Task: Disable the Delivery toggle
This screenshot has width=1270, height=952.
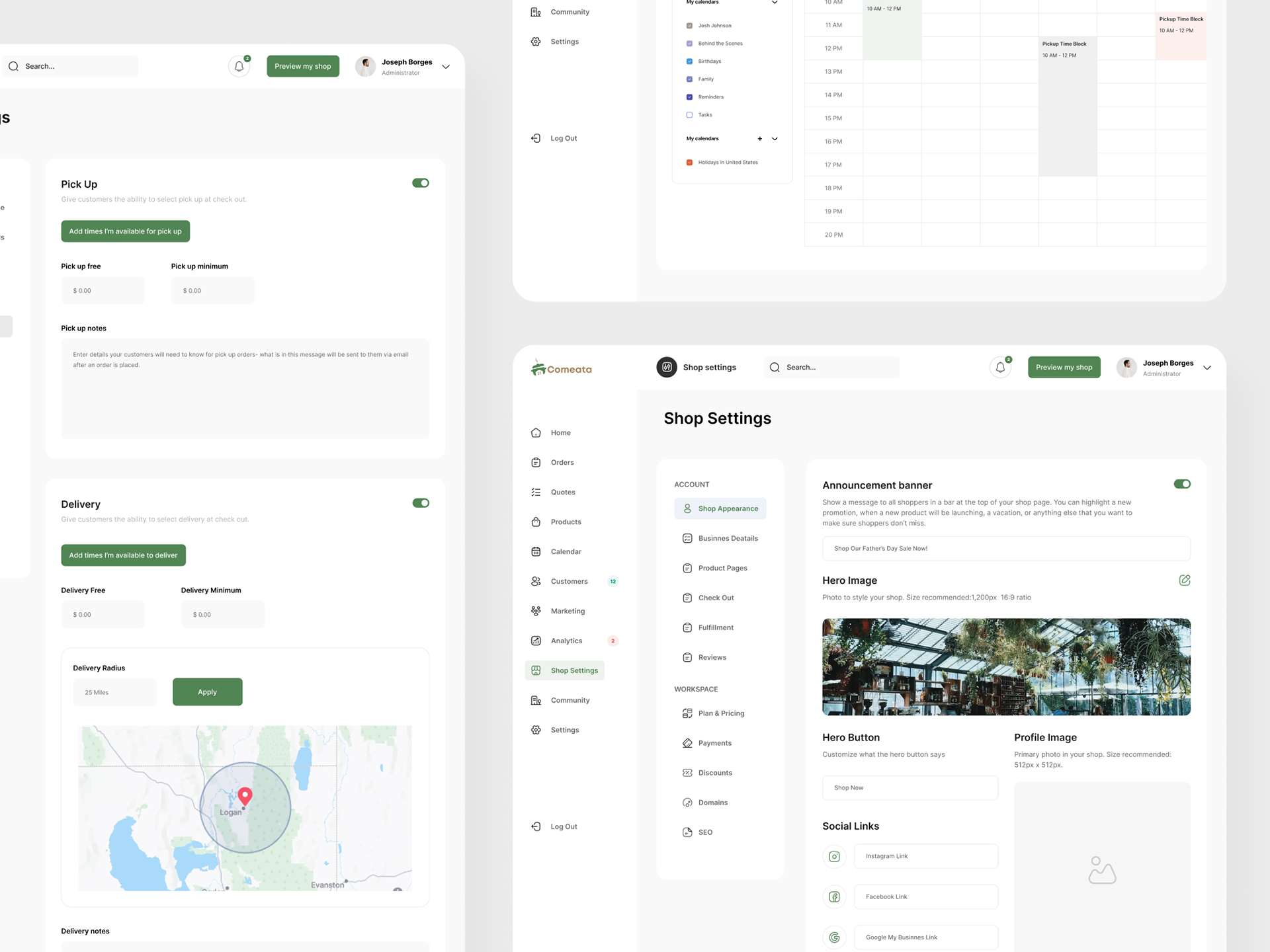Action: click(421, 503)
